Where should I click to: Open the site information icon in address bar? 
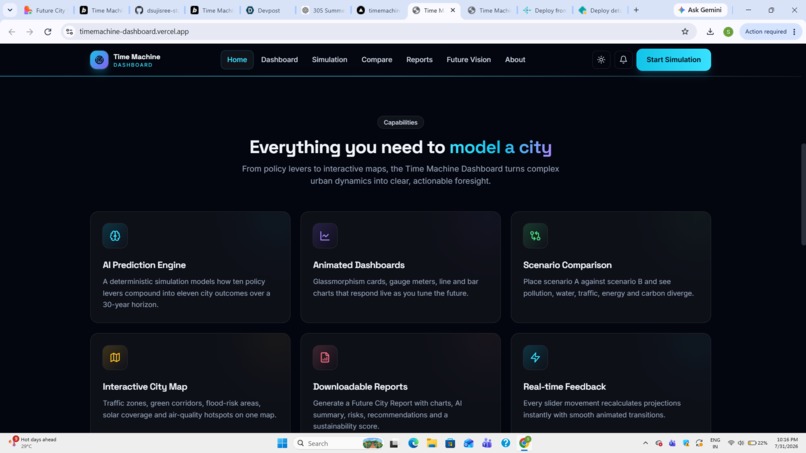[x=69, y=32]
